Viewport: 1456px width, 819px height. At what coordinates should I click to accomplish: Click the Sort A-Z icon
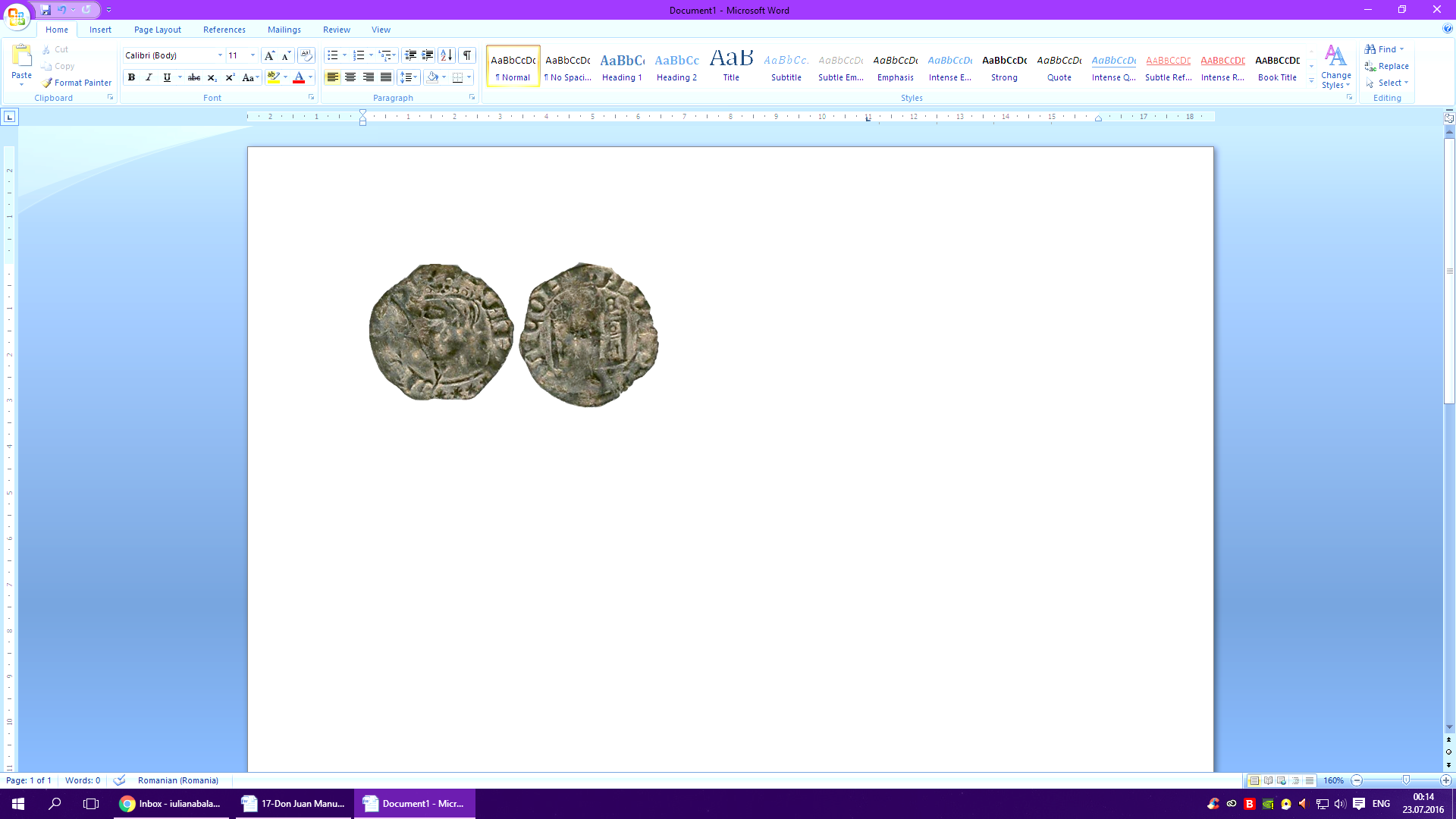447,55
